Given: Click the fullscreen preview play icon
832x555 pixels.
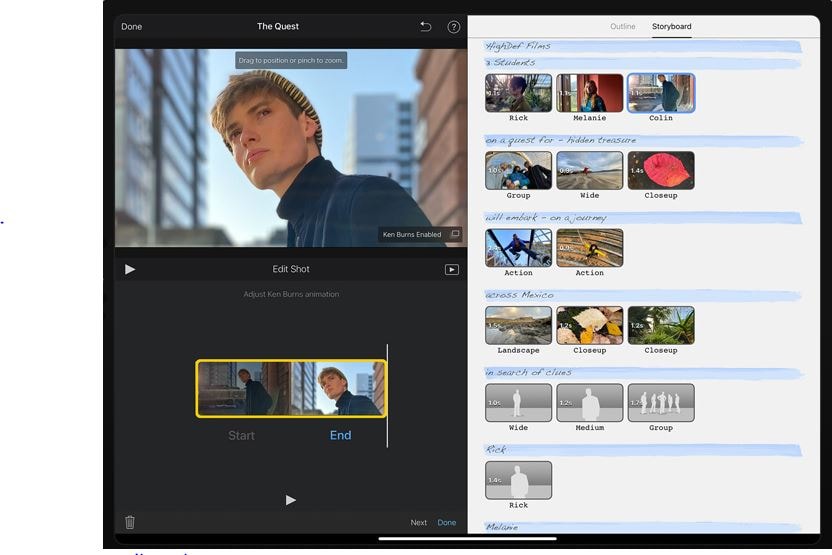Looking at the screenshot, I should tap(452, 270).
